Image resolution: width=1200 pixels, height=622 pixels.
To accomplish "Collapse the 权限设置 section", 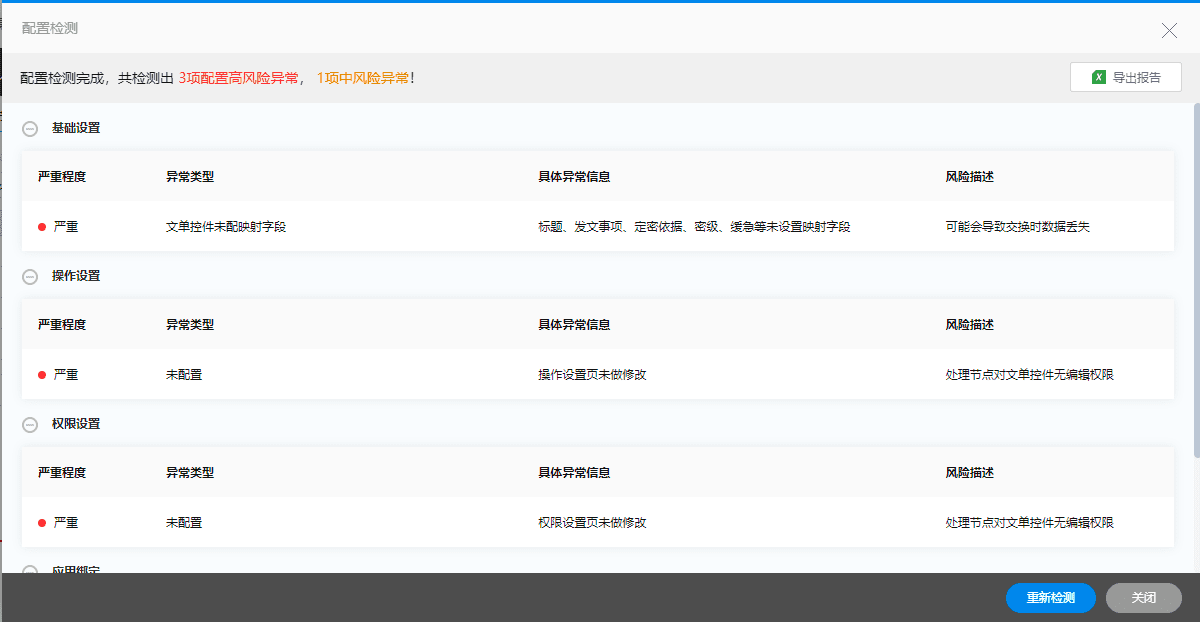I will (x=30, y=425).
